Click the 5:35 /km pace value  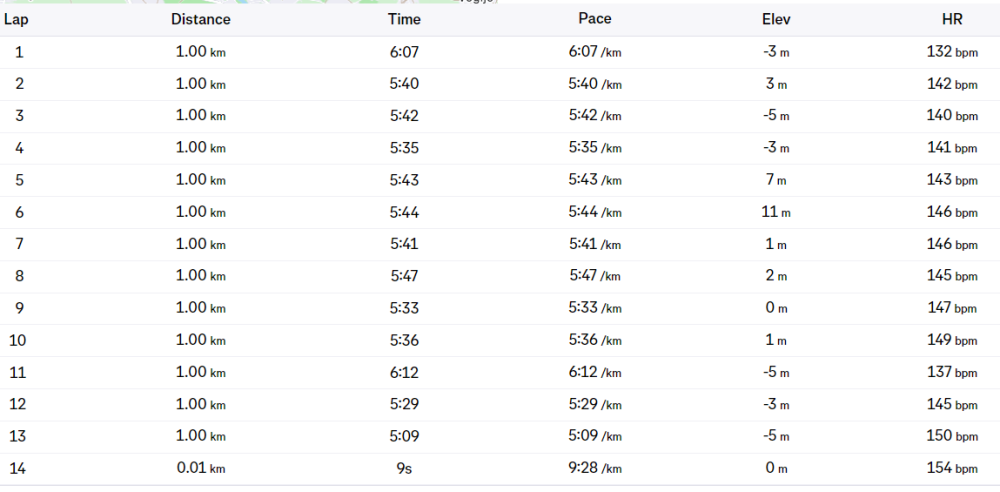[594, 148]
